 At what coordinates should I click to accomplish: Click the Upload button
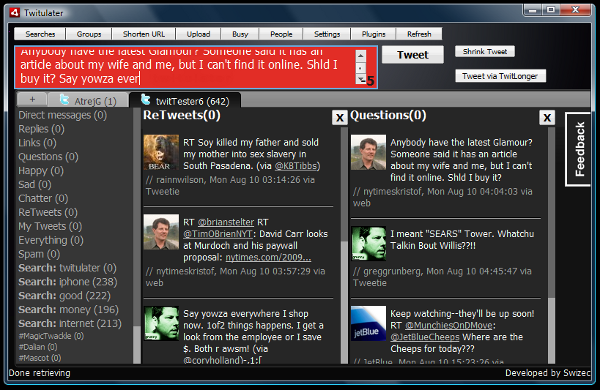pyautogui.click(x=198, y=34)
